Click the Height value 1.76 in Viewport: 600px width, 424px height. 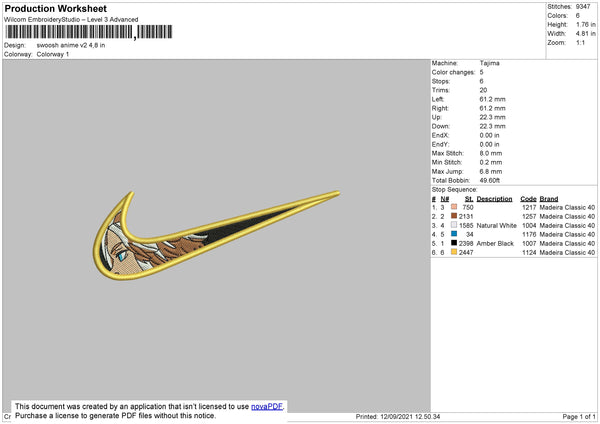pyautogui.click(x=585, y=24)
